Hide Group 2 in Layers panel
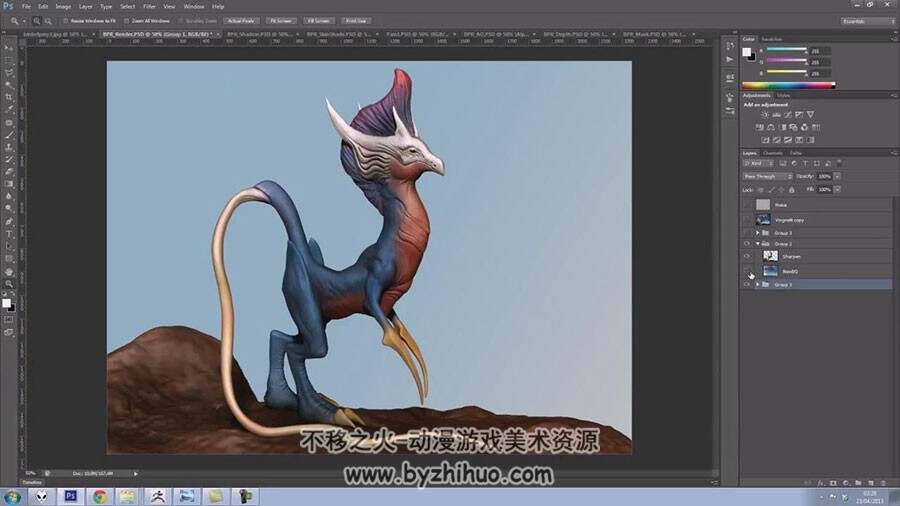The width and height of the screenshot is (900, 506). 747,244
